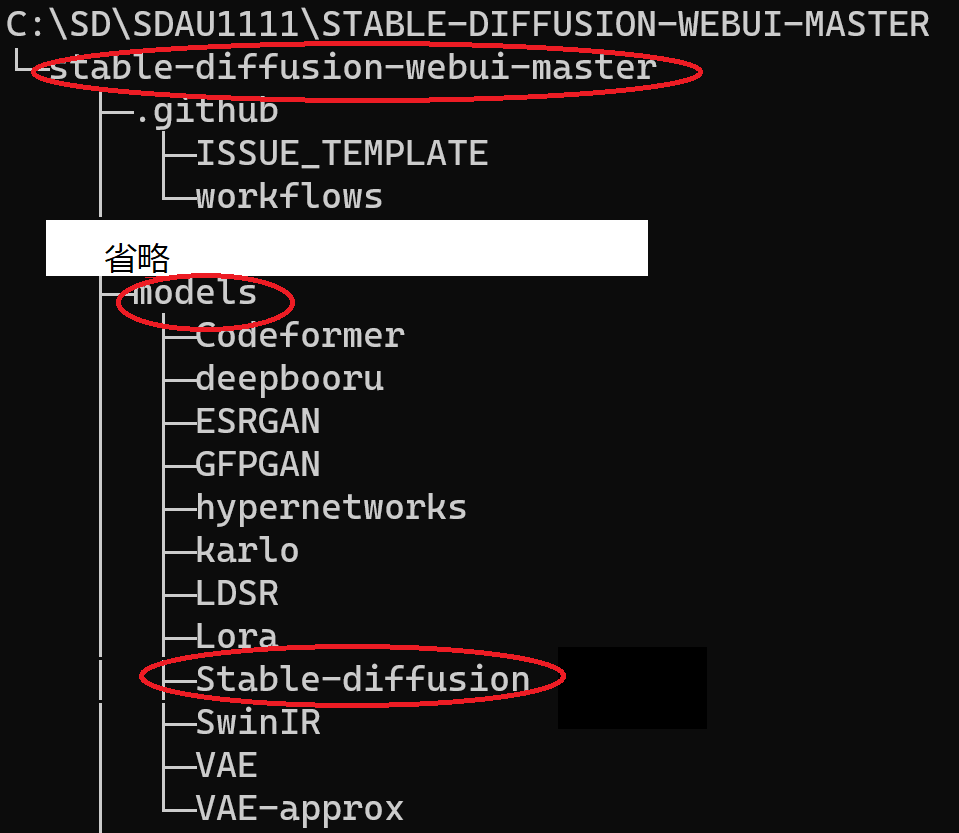959x833 pixels.
Task: Click the hypernetworks folder
Action: click(x=331, y=508)
